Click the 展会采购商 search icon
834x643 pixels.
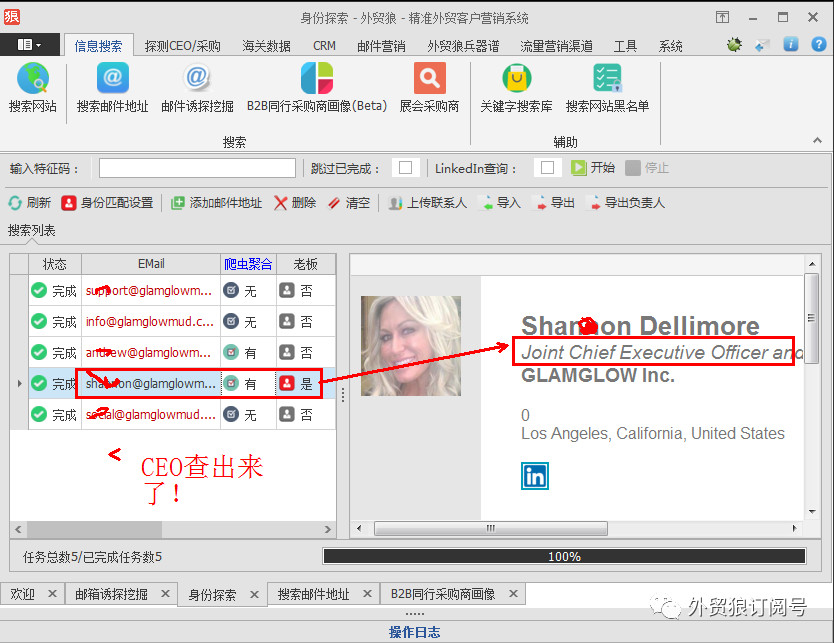point(429,79)
